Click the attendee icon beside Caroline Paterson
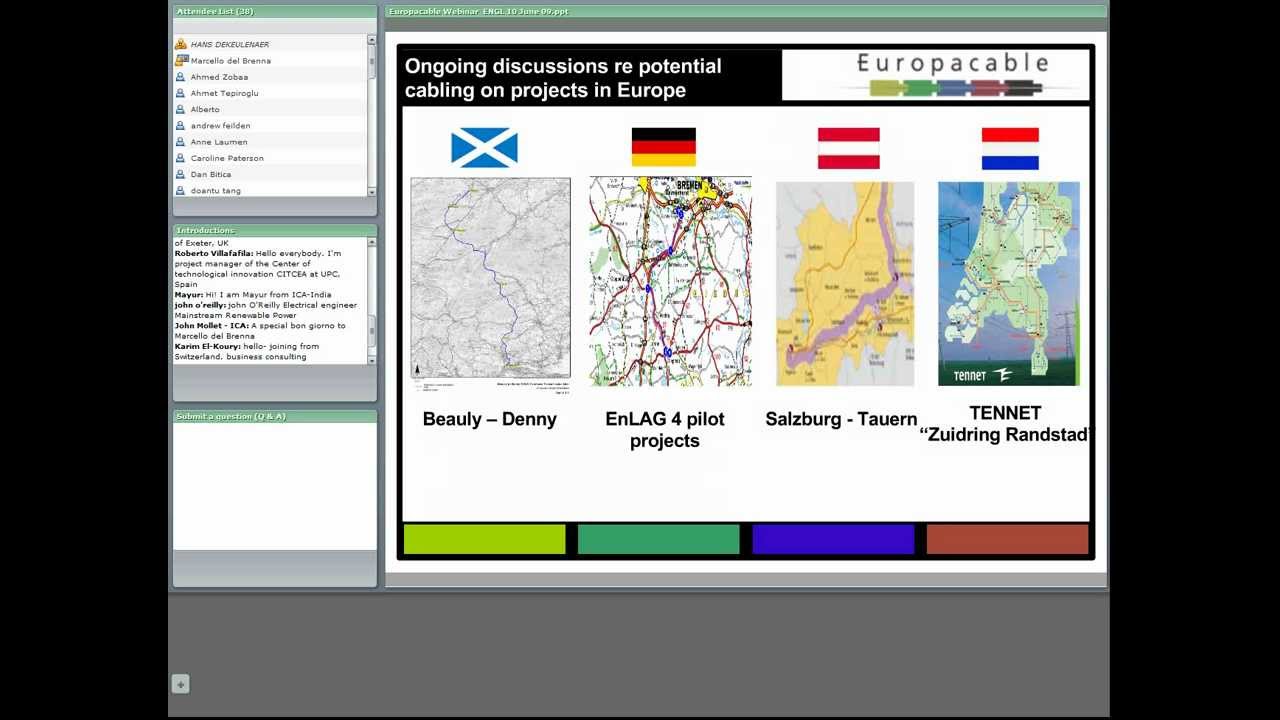 (x=181, y=158)
